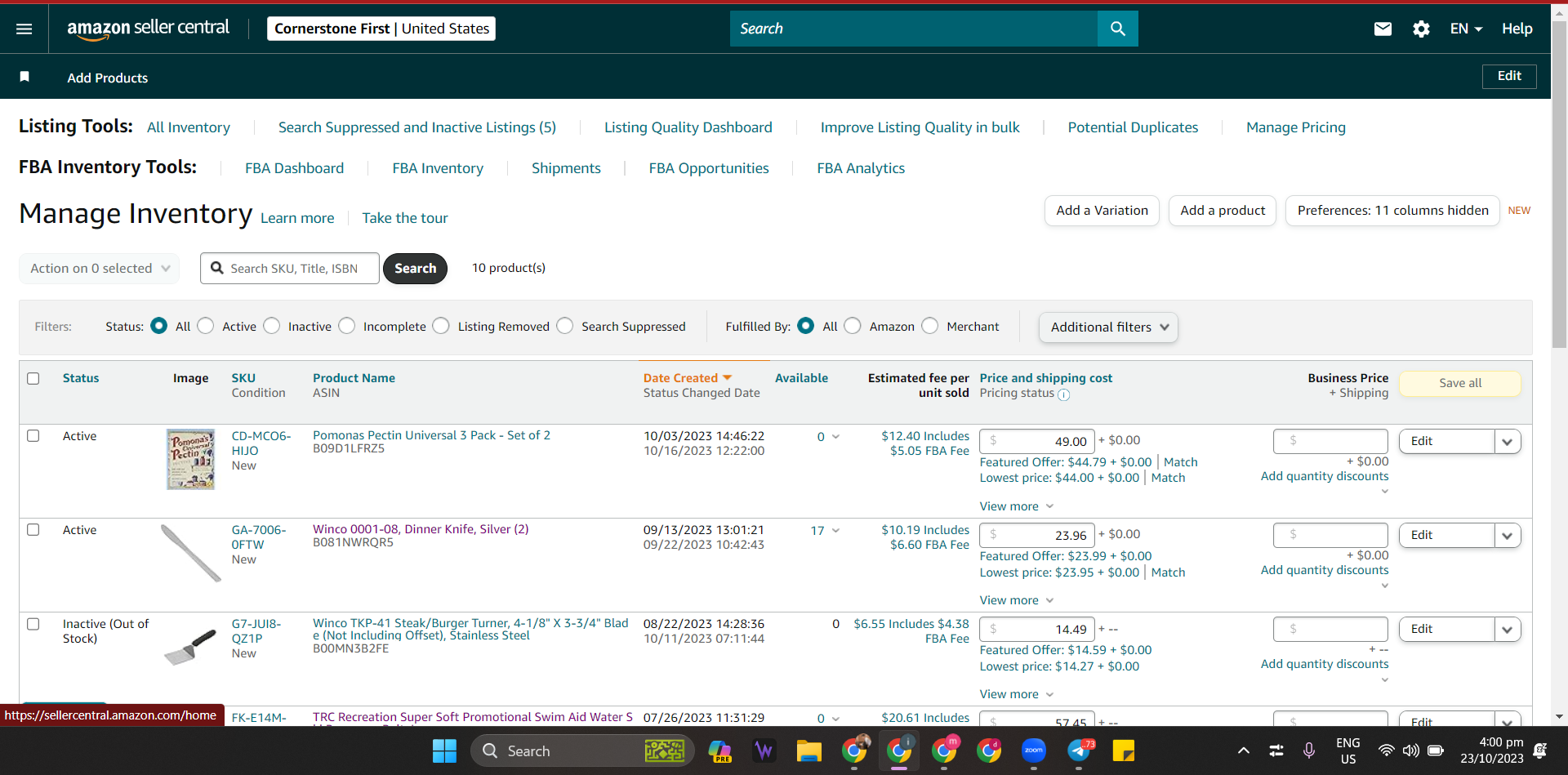Click the microphone icon in system tray
The width and height of the screenshot is (1568, 775).
point(1309,751)
